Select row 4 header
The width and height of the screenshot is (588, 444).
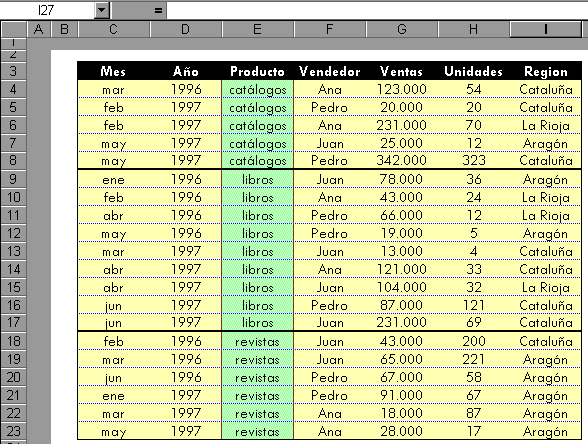[13, 89]
